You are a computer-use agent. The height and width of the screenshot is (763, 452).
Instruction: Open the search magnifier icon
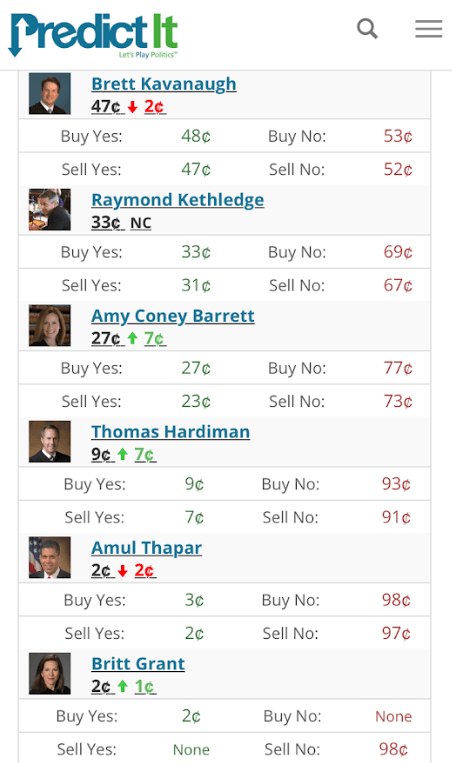[x=367, y=29]
